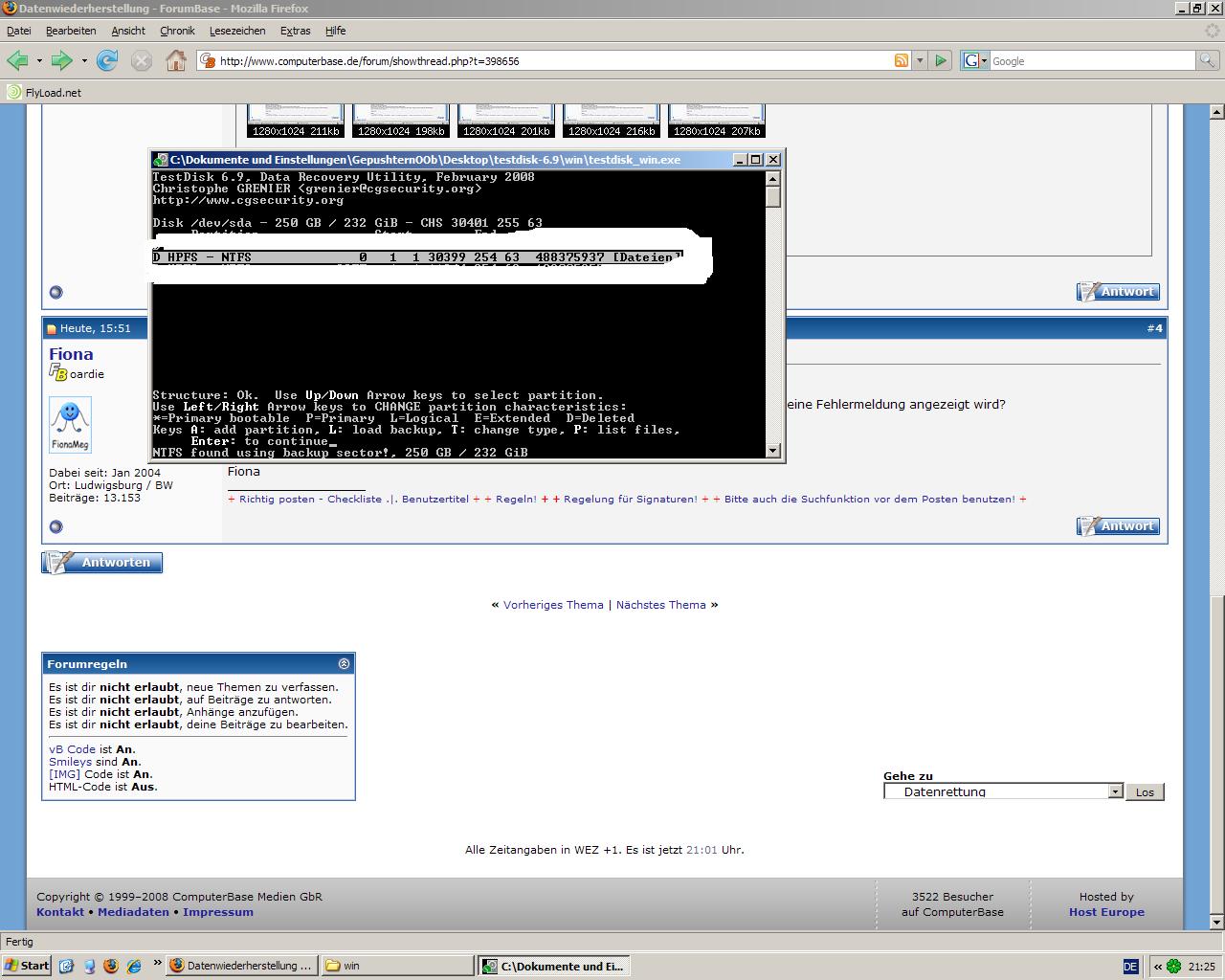
Task: Open the Home page icon
Action: tap(176, 60)
